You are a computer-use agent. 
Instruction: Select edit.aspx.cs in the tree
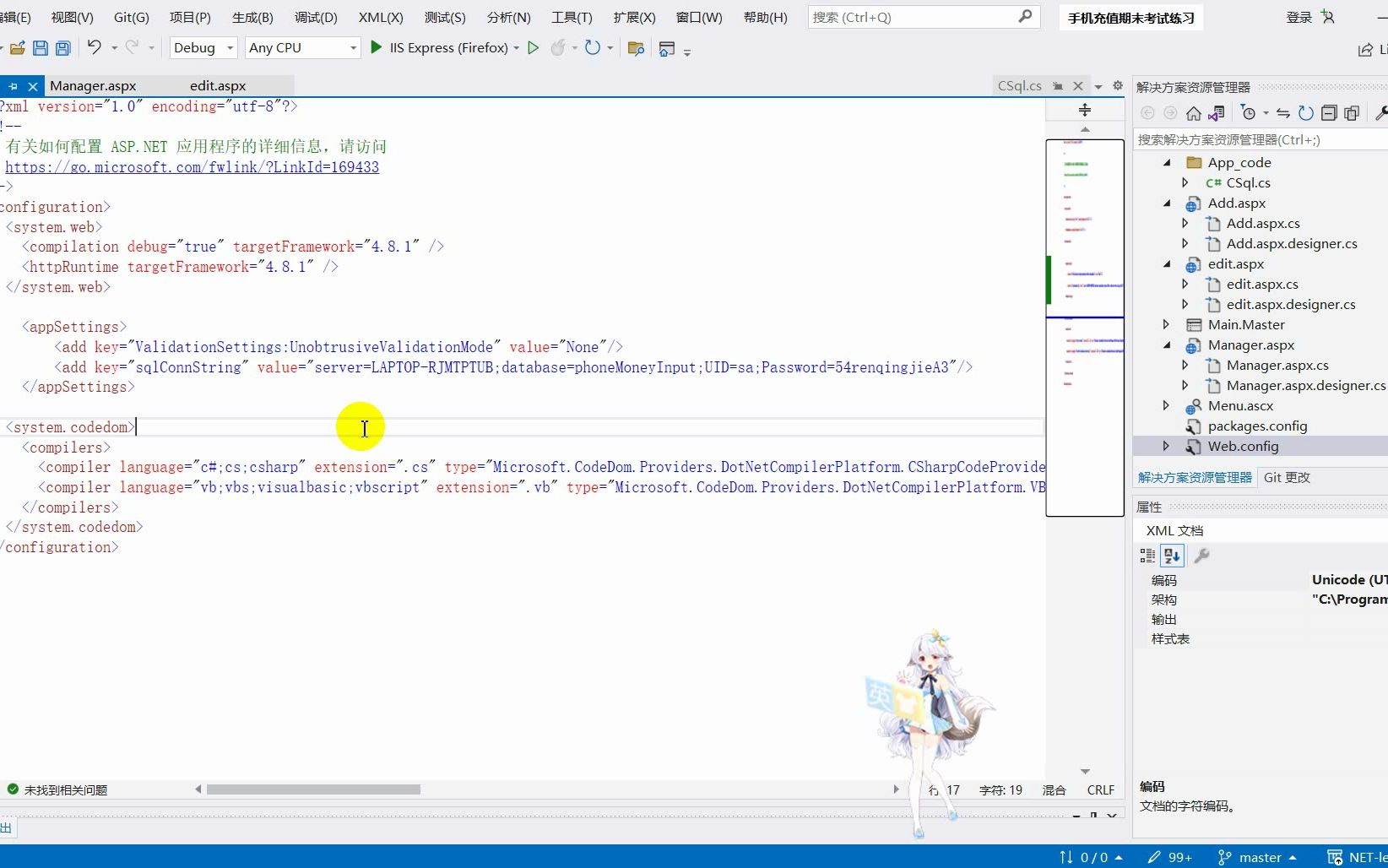pyautogui.click(x=1262, y=284)
